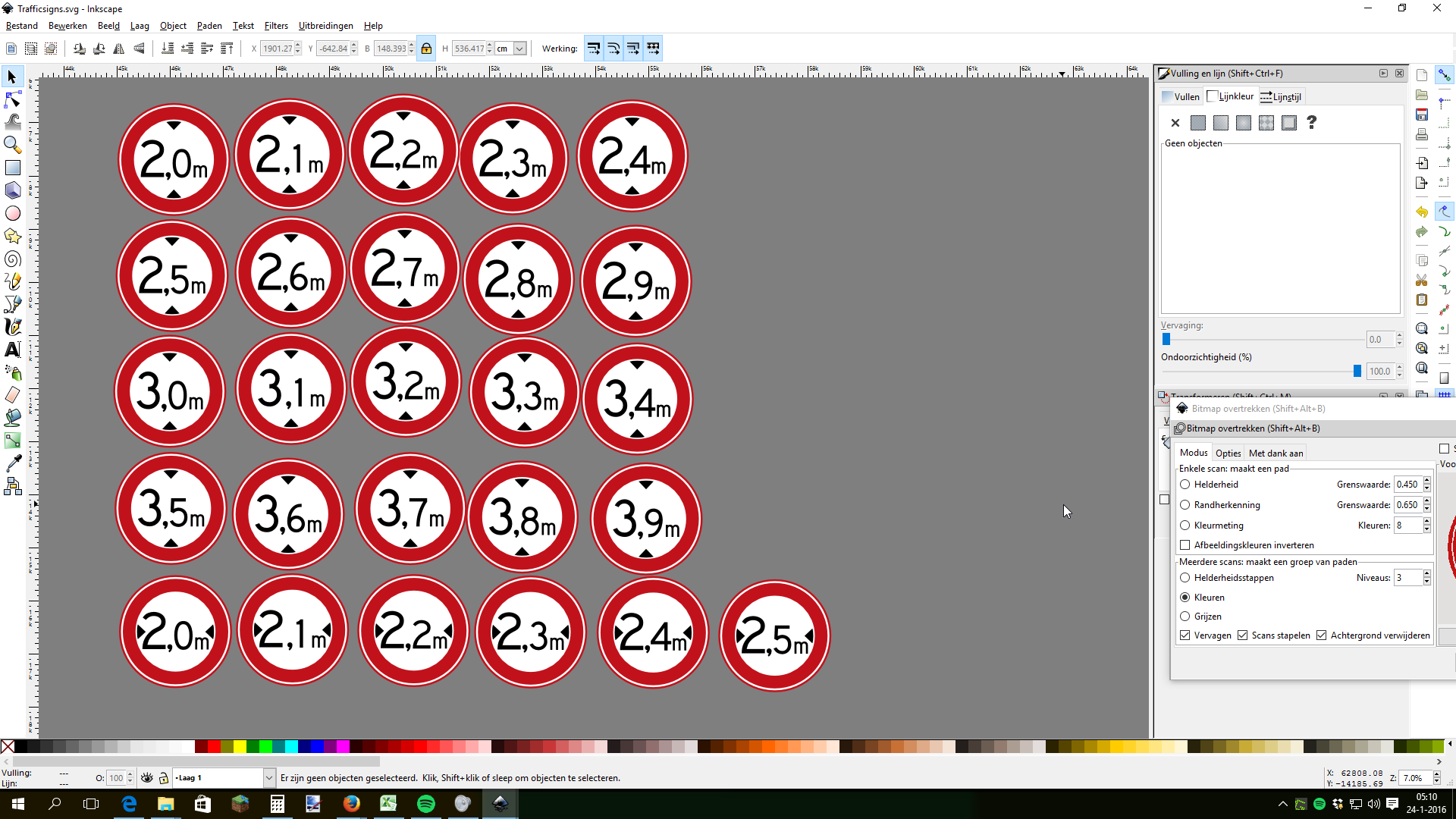Increase the Vervaging value spinner
Image resolution: width=1456 pixels, height=819 pixels.
pos(1399,336)
